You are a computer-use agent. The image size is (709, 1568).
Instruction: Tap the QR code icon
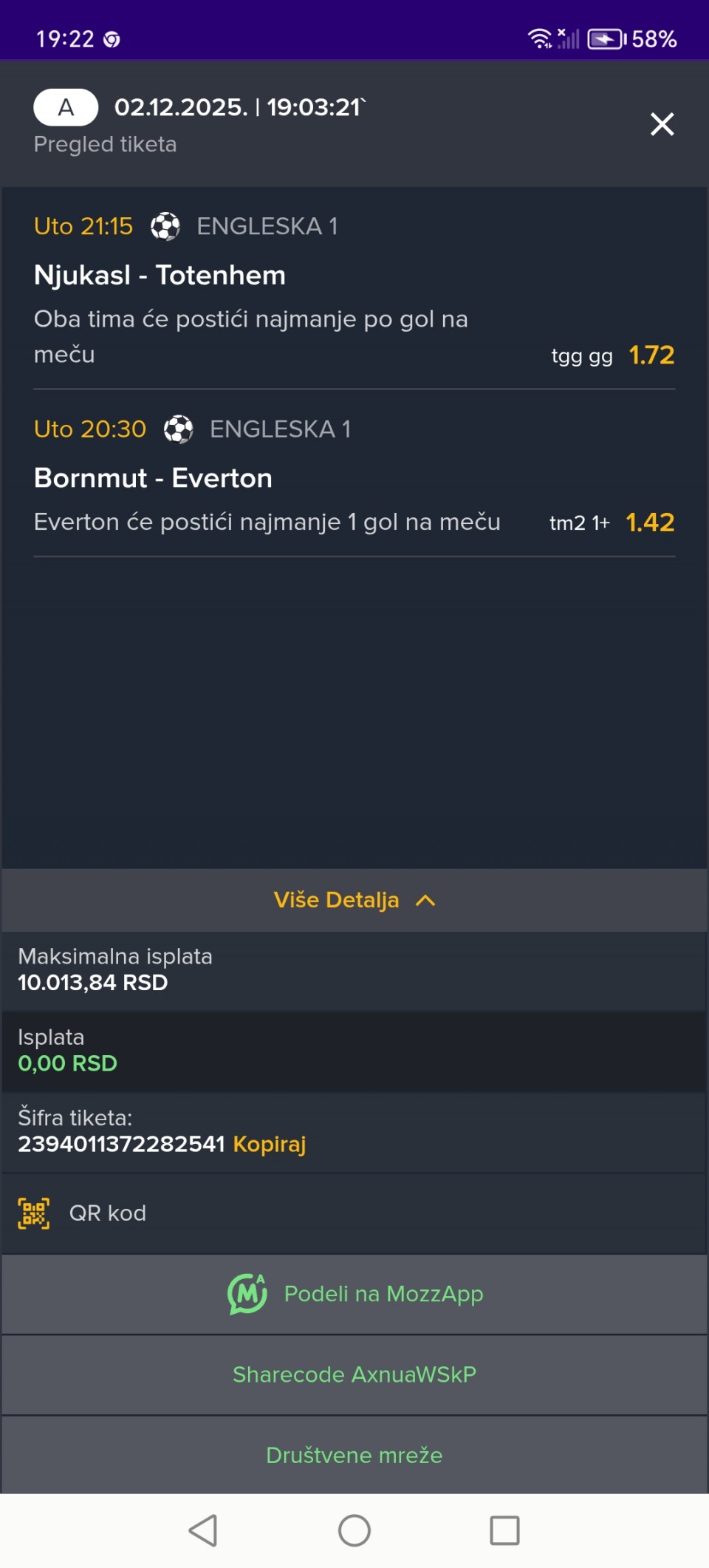point(34,1213)
